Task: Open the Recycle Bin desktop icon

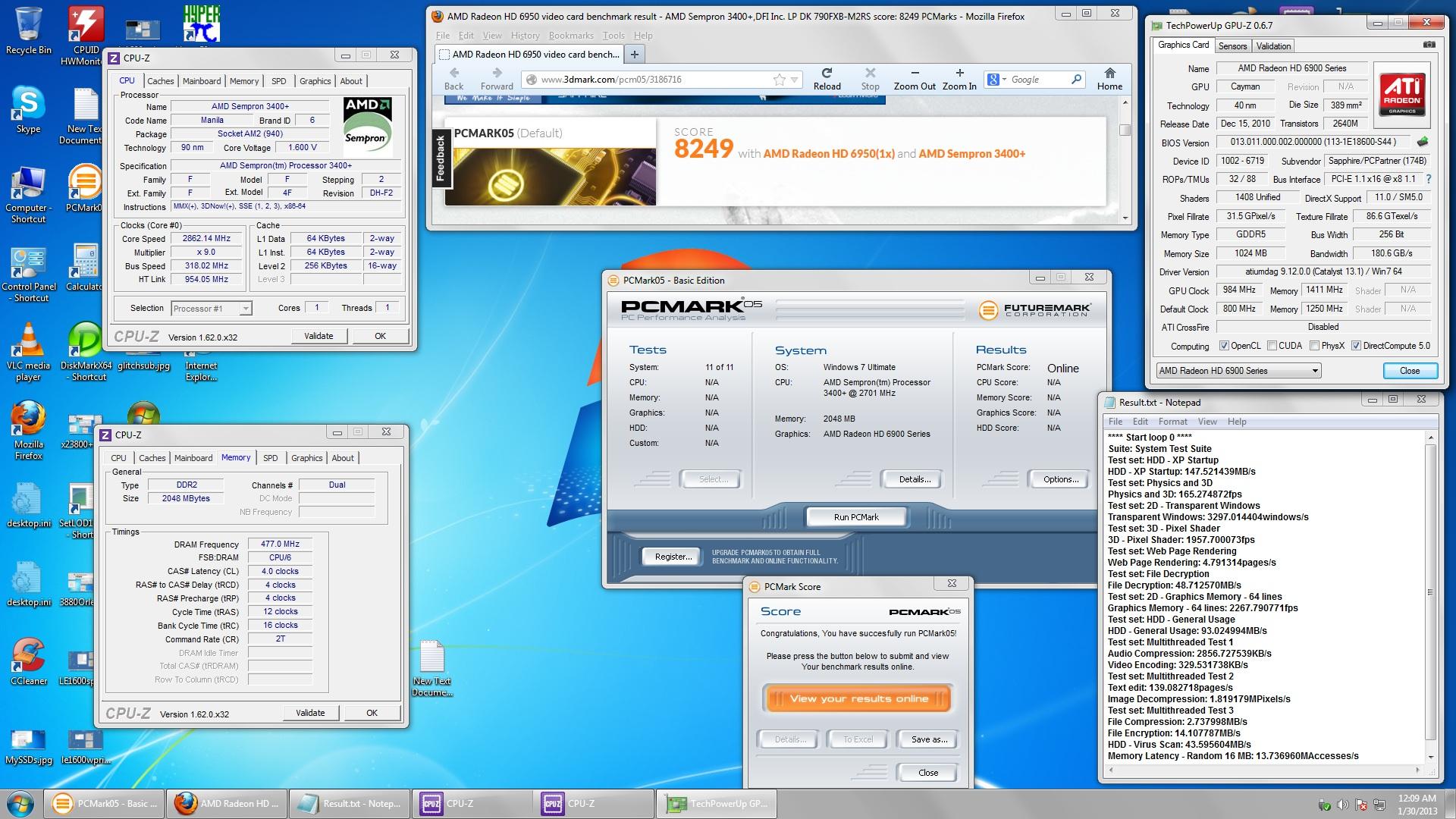Action: pos(28,30)
